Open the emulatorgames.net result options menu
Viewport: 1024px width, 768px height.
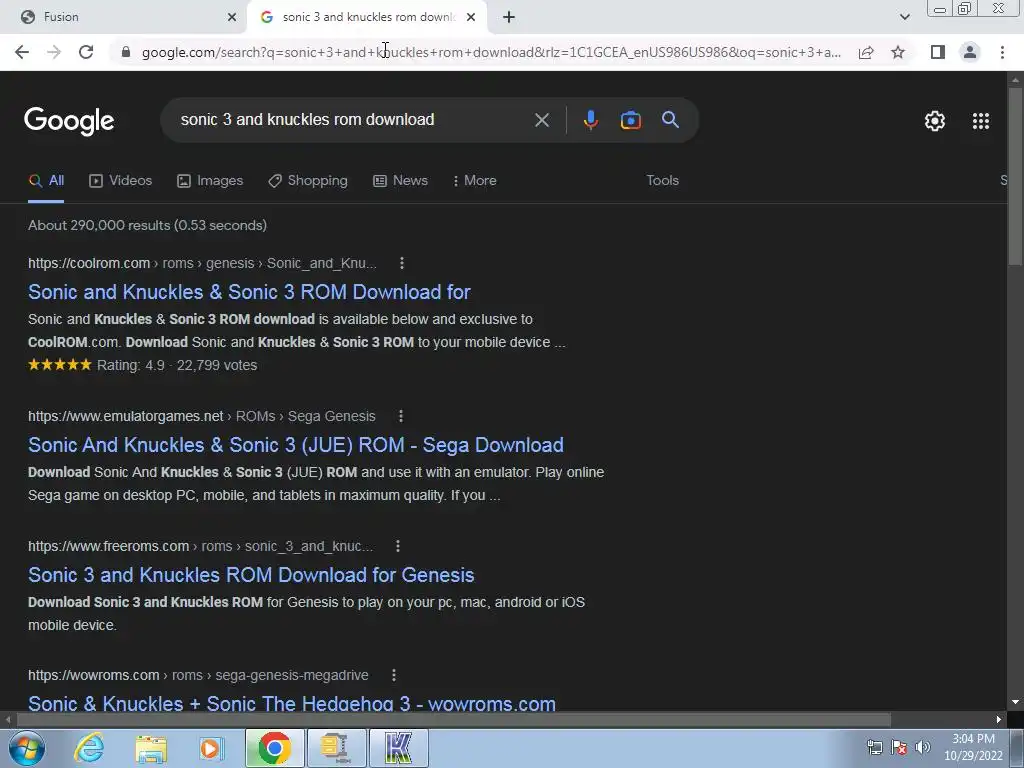coord(401,416)
